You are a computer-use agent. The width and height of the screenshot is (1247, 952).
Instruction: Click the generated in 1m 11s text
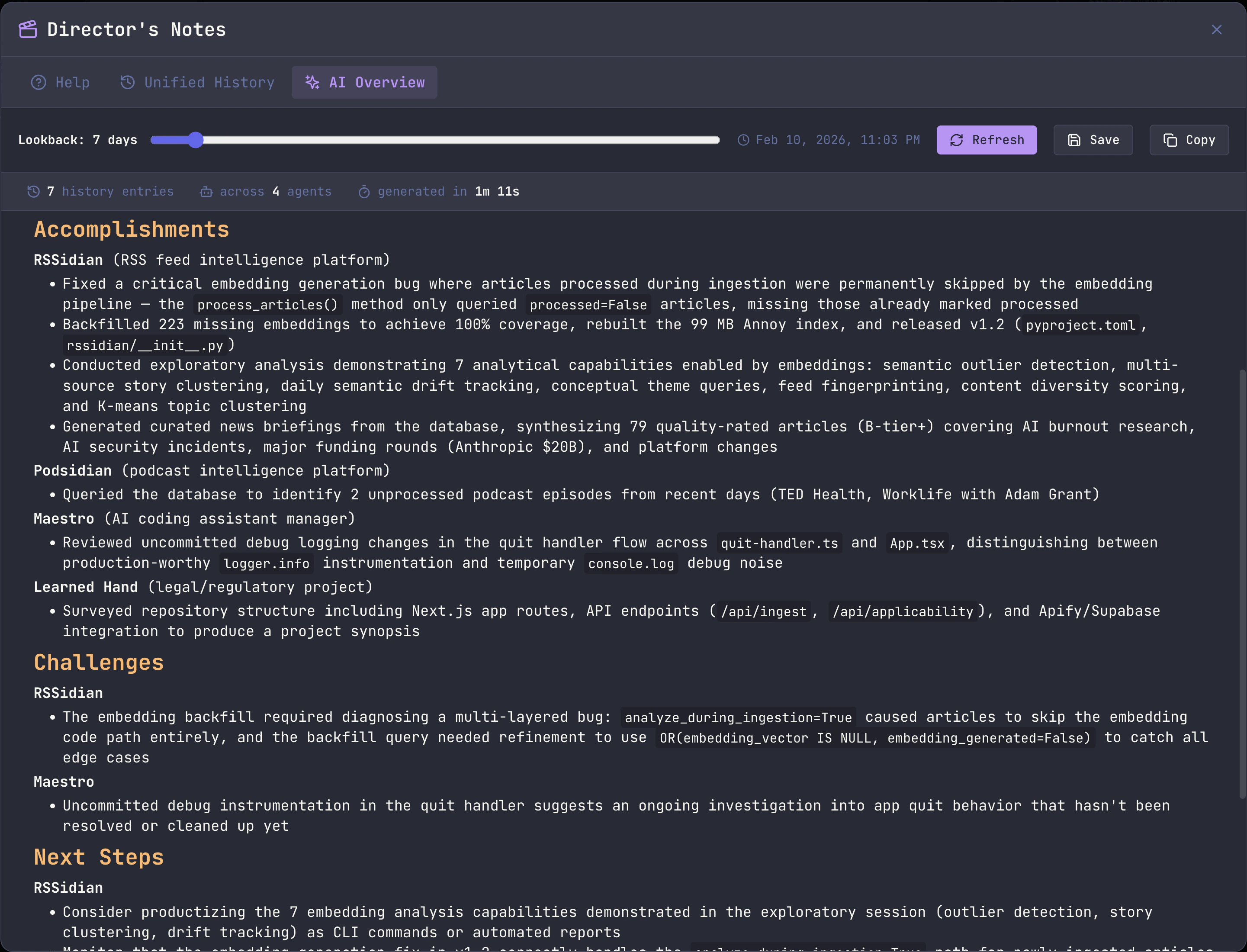(448, 192)
